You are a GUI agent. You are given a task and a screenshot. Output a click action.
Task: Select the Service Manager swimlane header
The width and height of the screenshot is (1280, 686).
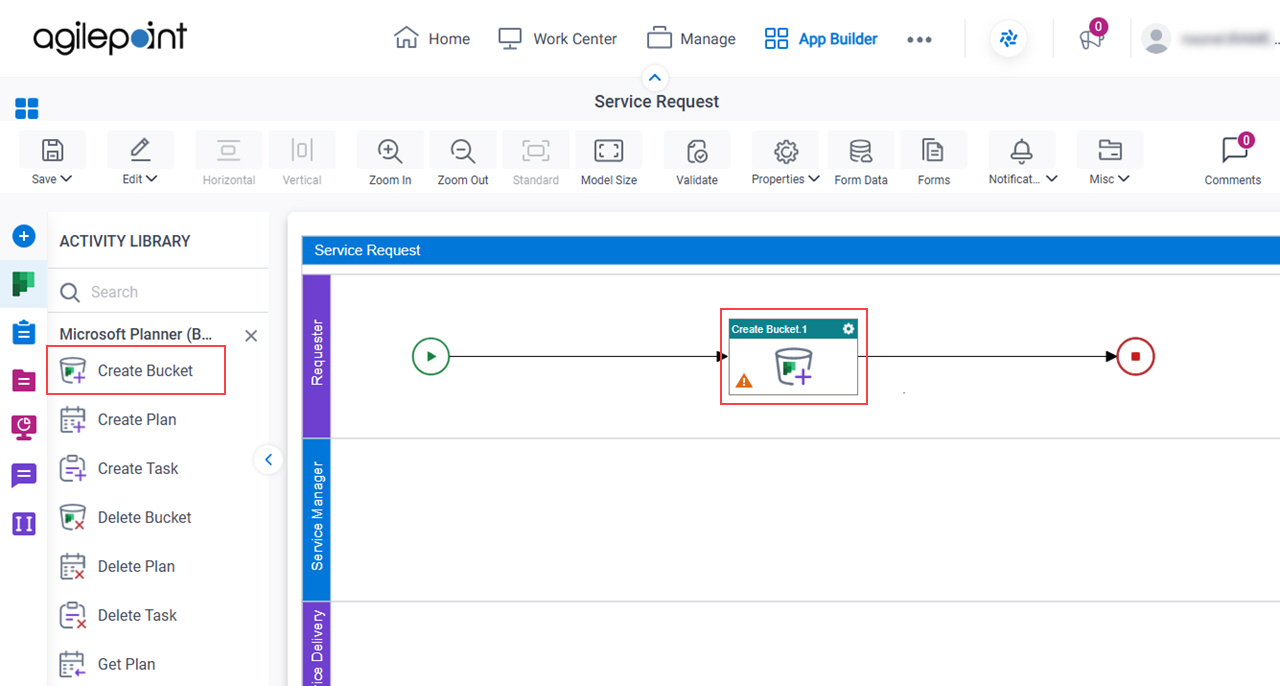click(x=316, y=519)
